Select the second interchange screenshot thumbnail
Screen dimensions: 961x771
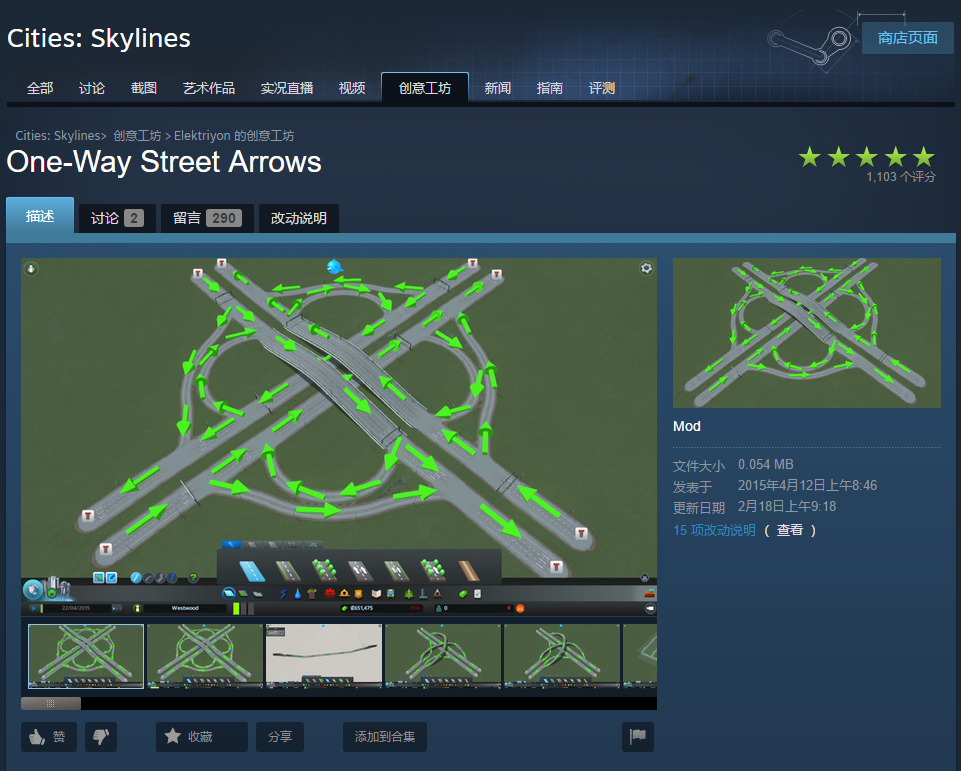tap(205, 656)
